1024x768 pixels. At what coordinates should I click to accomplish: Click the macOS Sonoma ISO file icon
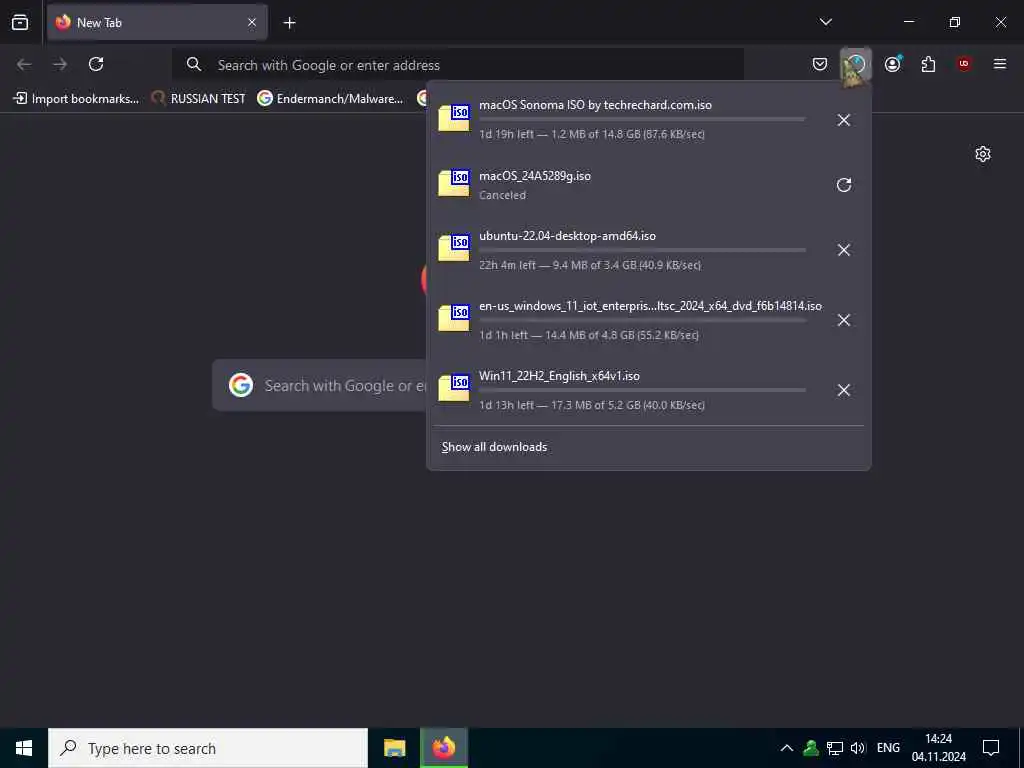coord(454,118)
